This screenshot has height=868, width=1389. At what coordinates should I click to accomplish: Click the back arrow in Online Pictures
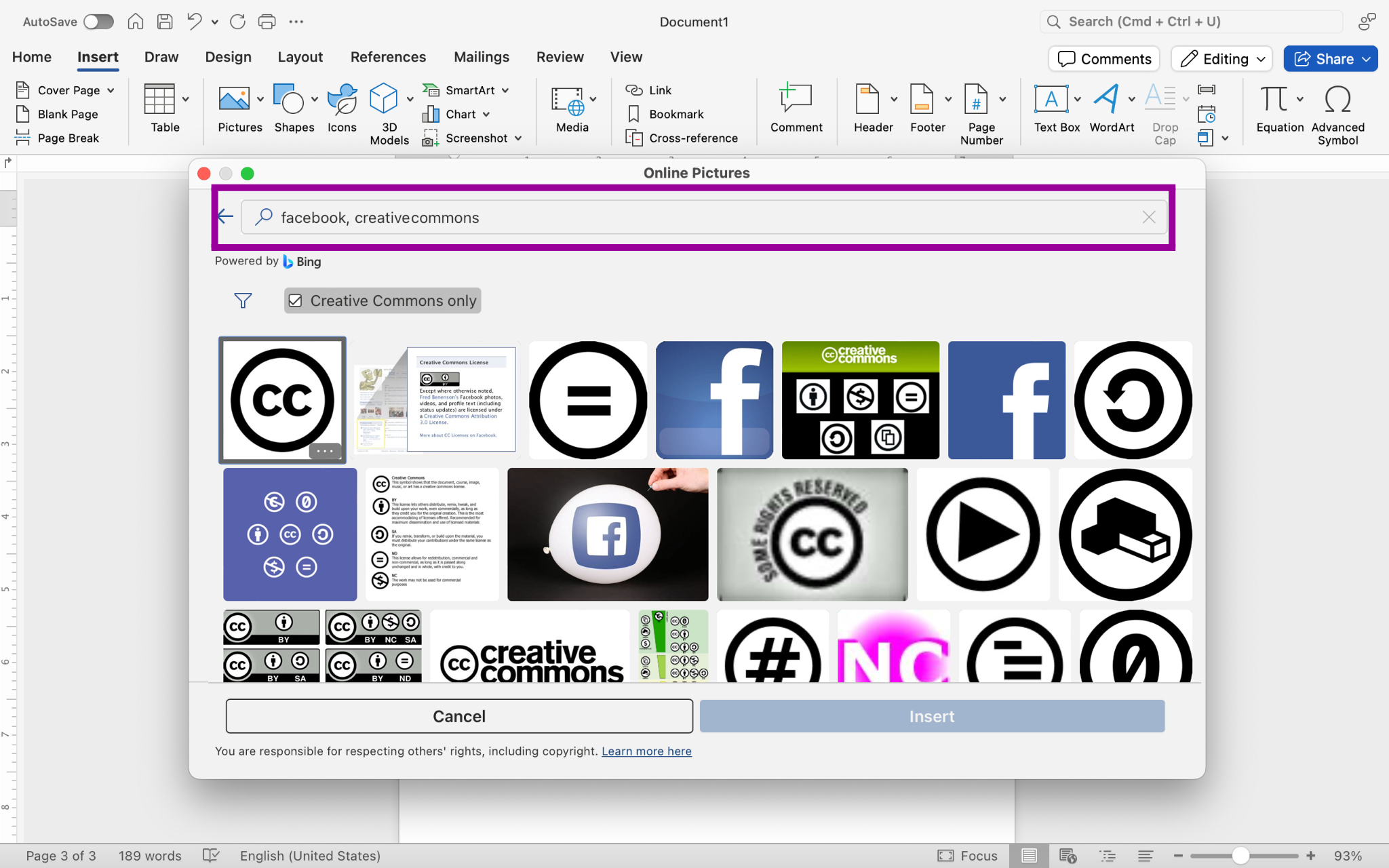(x=226, y=217)
